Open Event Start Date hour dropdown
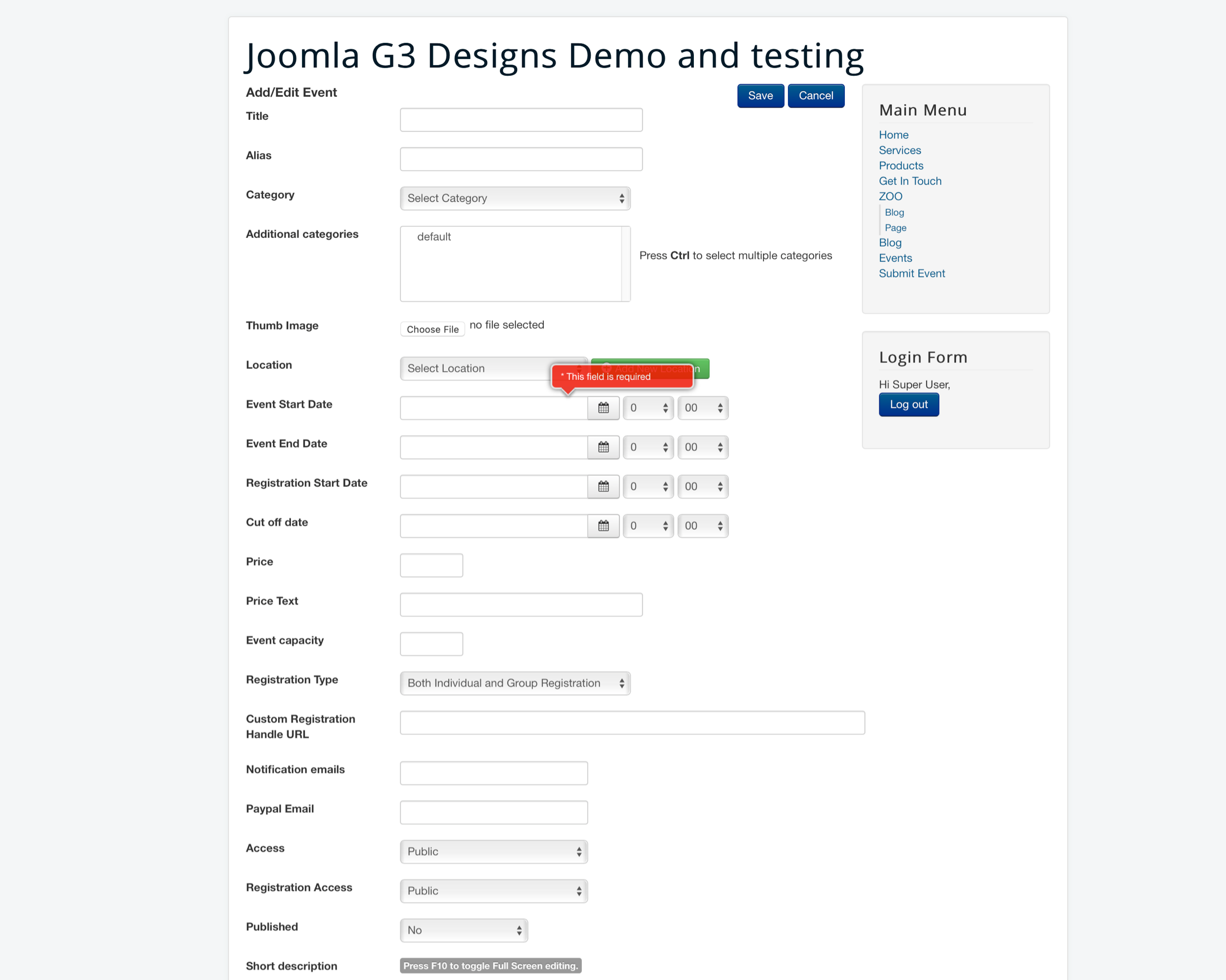 [x=648, y=408]
